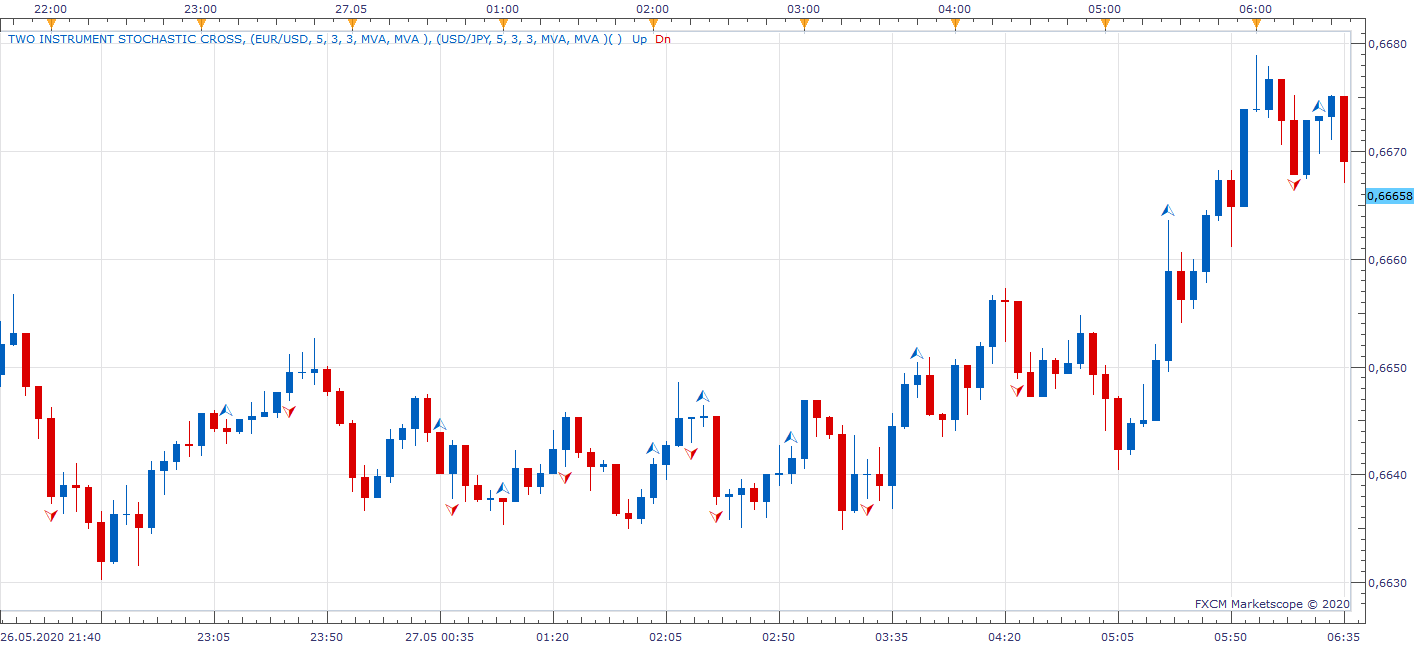Click the blue Up signal arrow around 02:55
This screenshot has height=649, width=1423.
[x=791, y=437]
